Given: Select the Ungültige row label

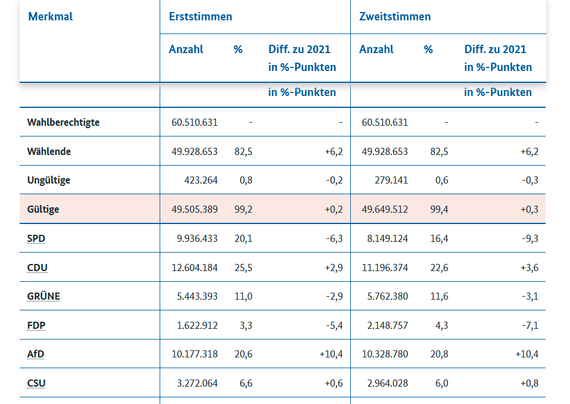Looking at the screenshot, I should 48,180.
